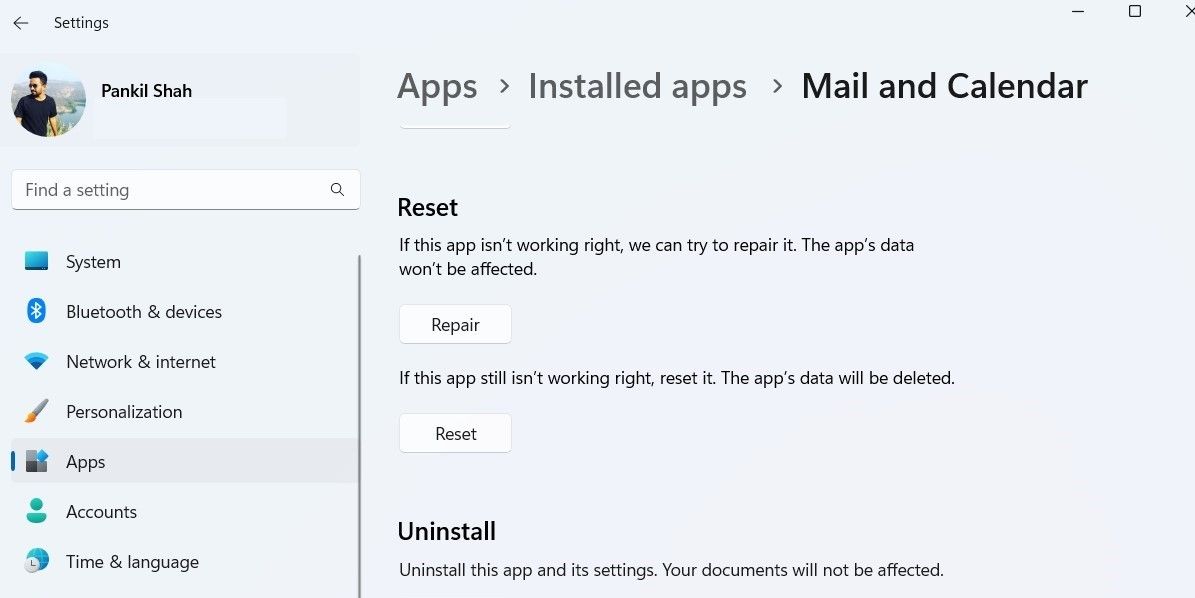Click the System monitor icon
1195x598 pixels.
[36, 261]
